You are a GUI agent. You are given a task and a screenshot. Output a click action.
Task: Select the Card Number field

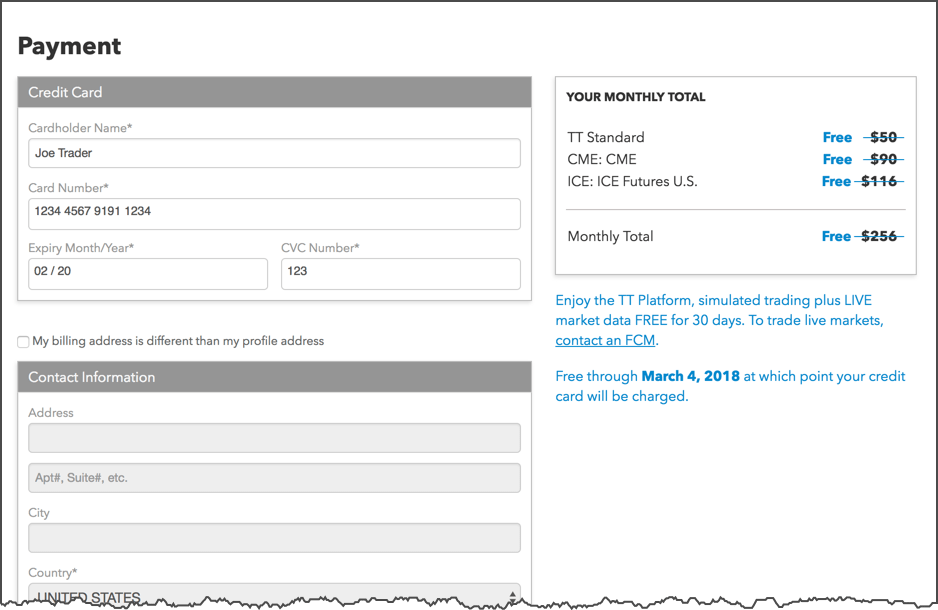click(274, 214)
